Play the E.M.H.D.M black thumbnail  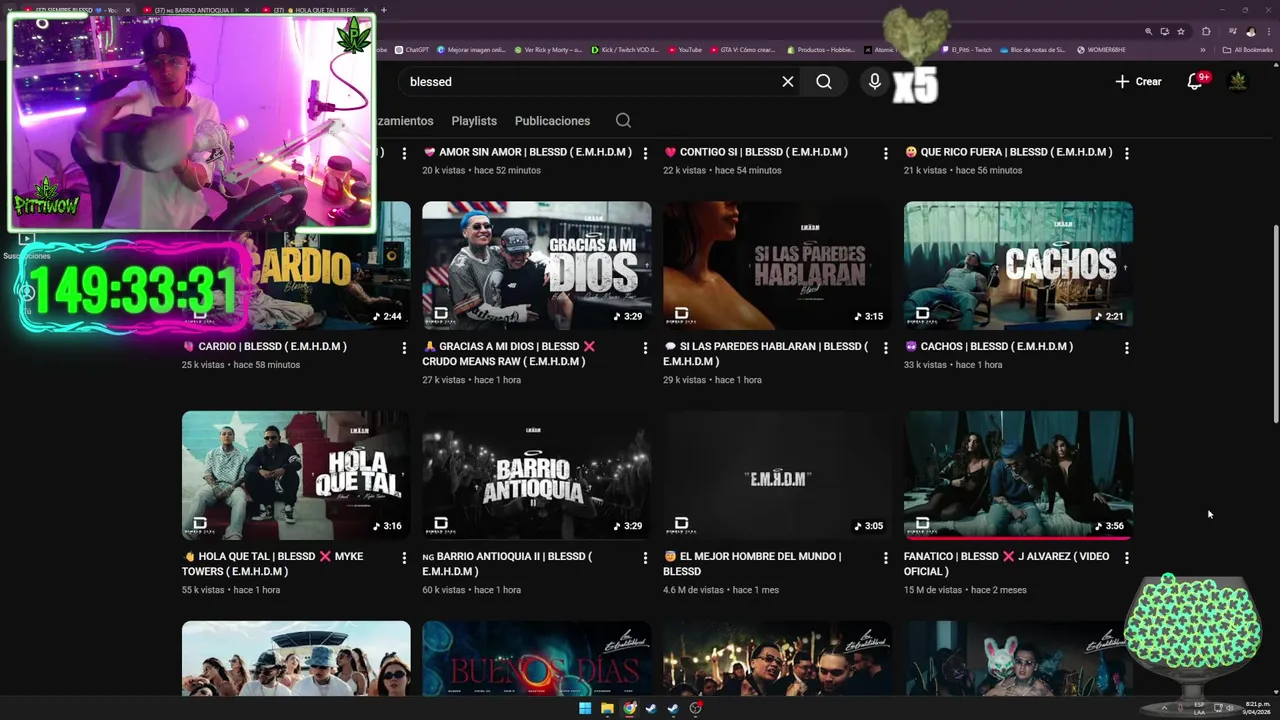point(777,475)
